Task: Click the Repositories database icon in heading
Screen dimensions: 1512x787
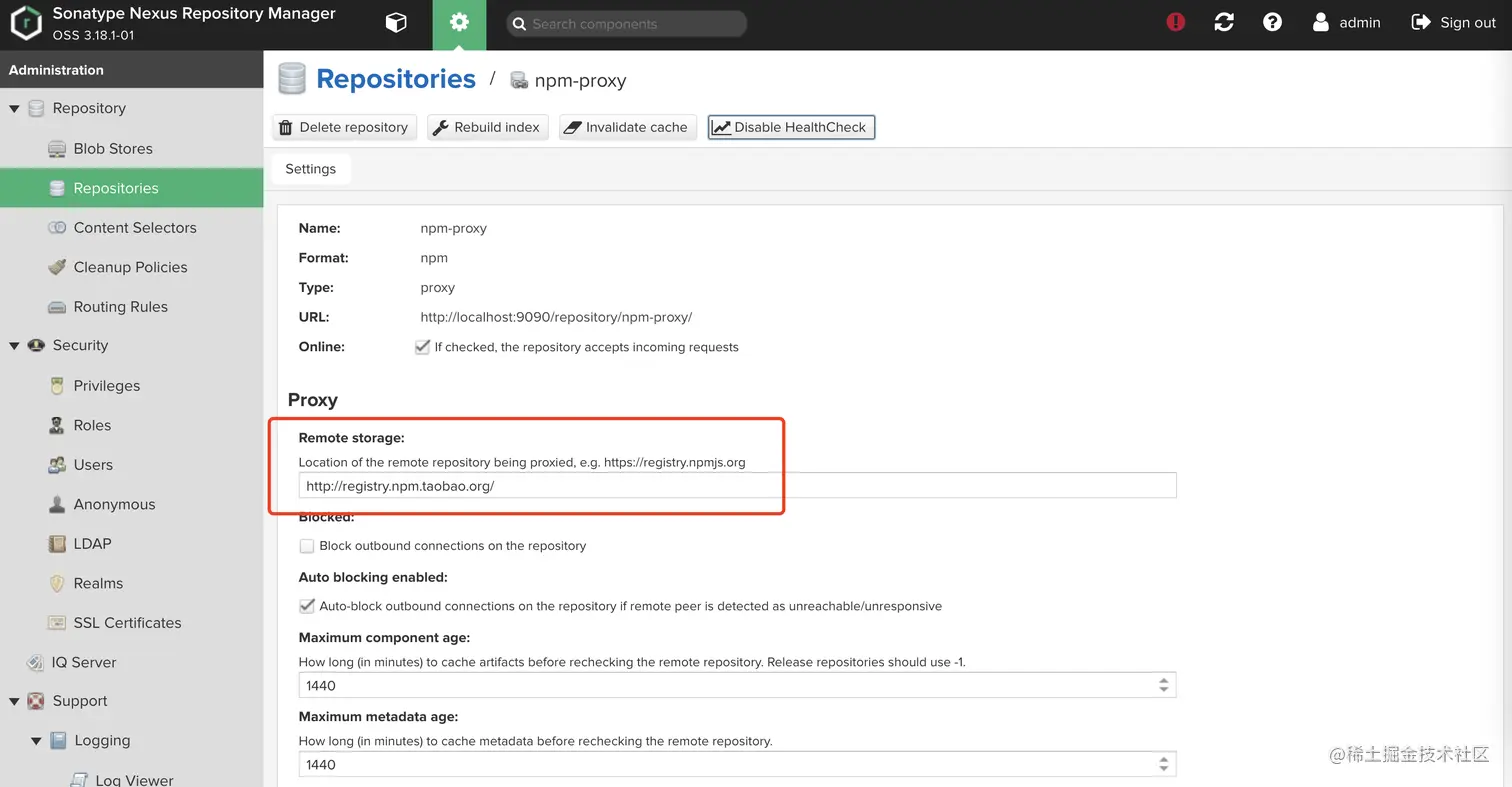Action: [292, 79]
